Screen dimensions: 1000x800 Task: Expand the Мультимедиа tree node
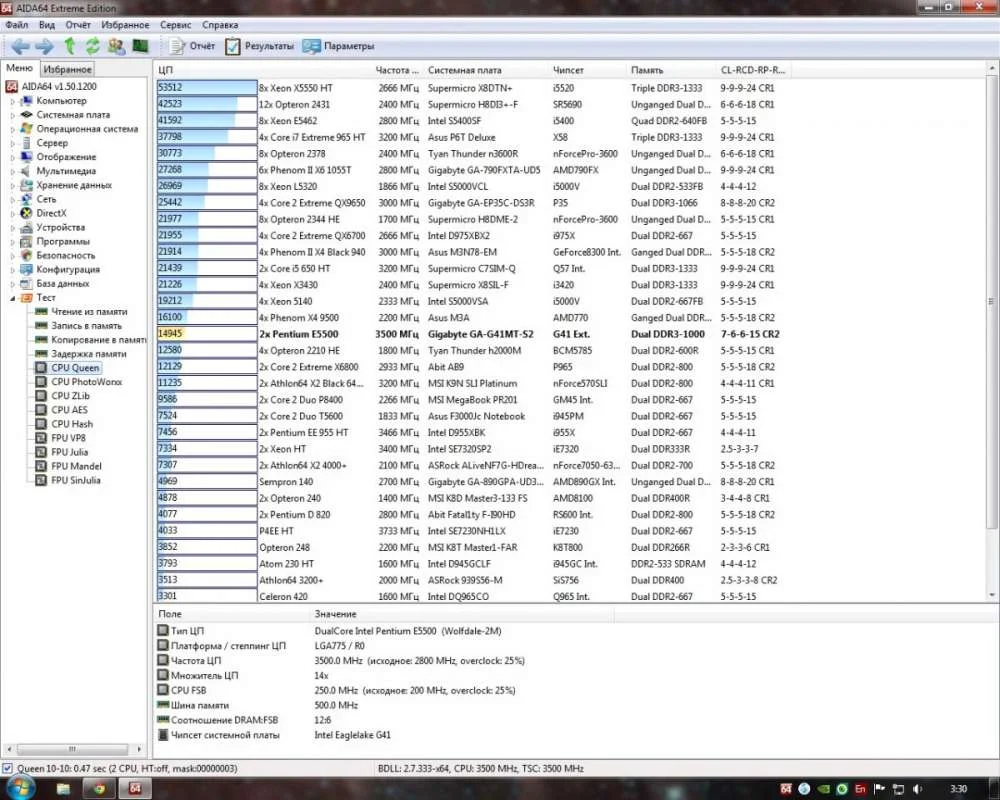(14, 171)
